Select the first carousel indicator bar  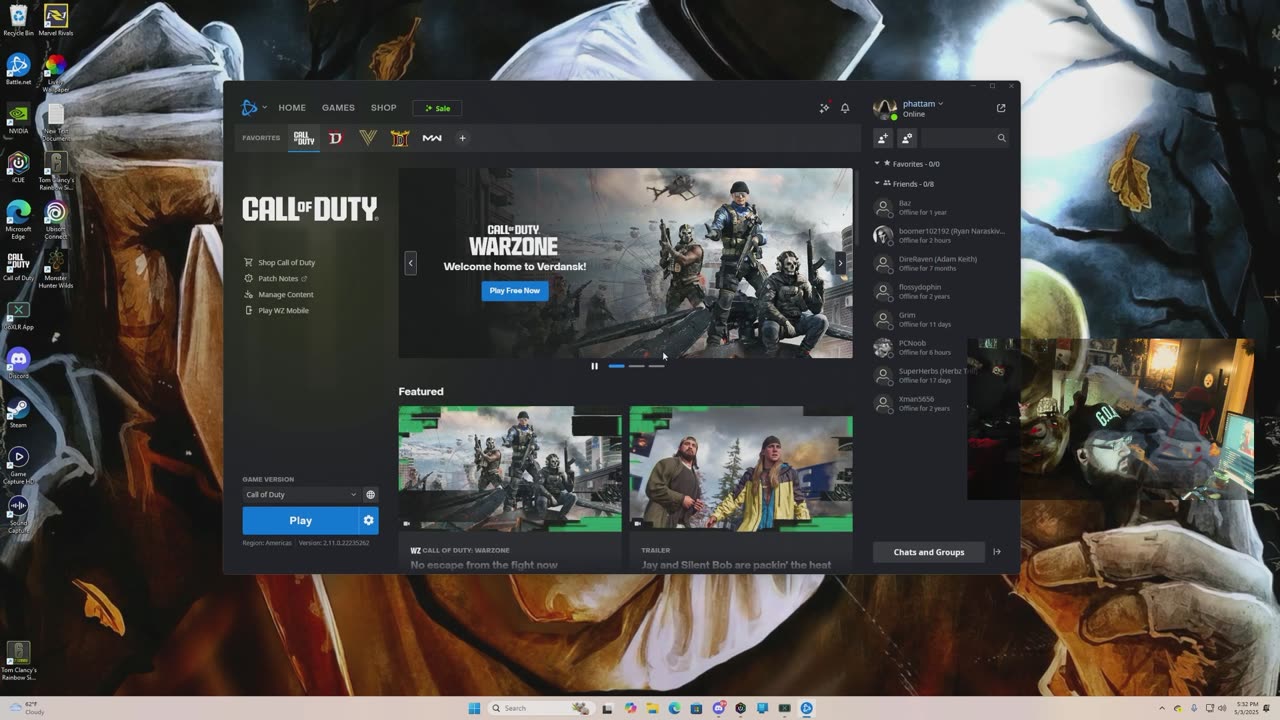pyautogui.click(x=616, y=366)
